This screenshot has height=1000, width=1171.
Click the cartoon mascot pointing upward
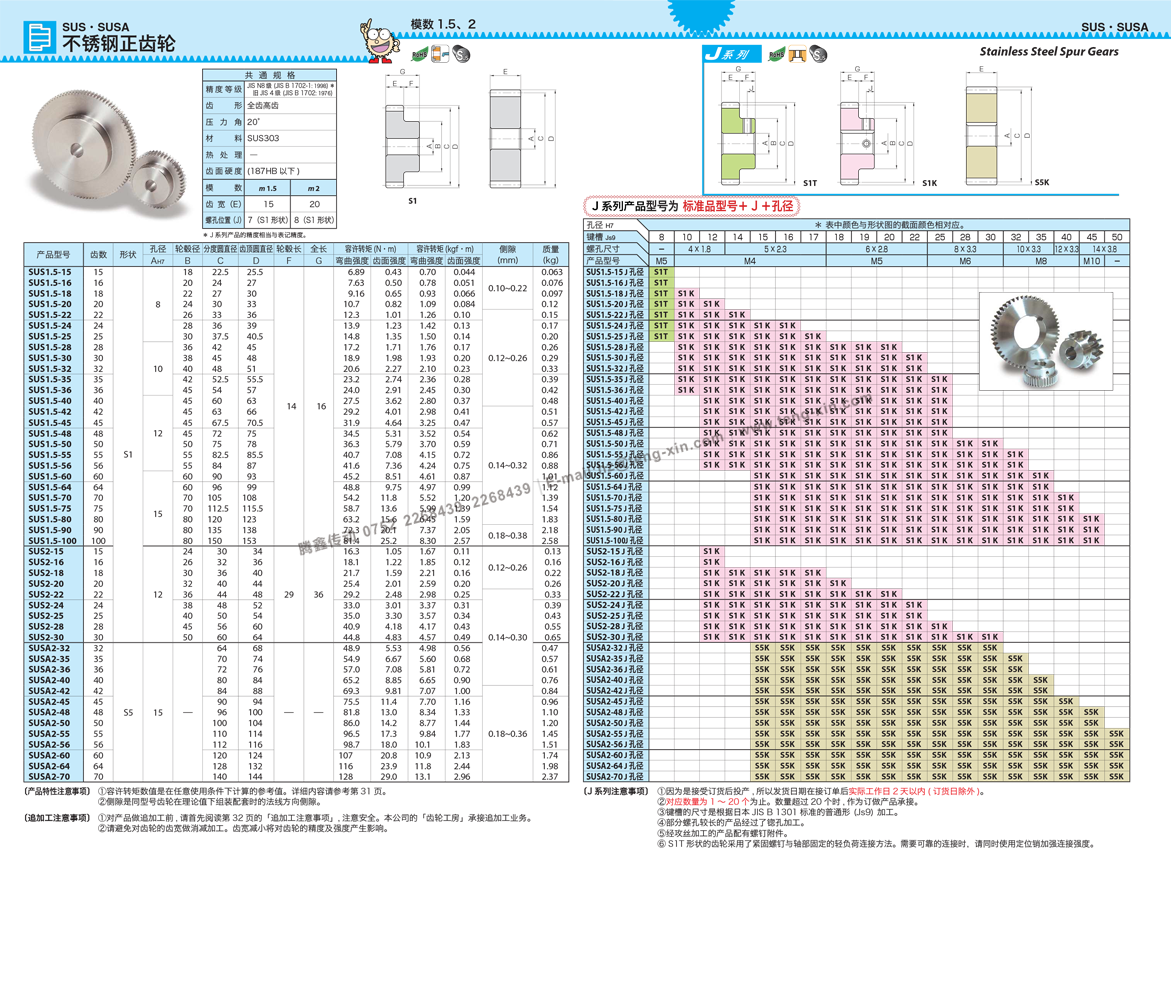[380, 43]
